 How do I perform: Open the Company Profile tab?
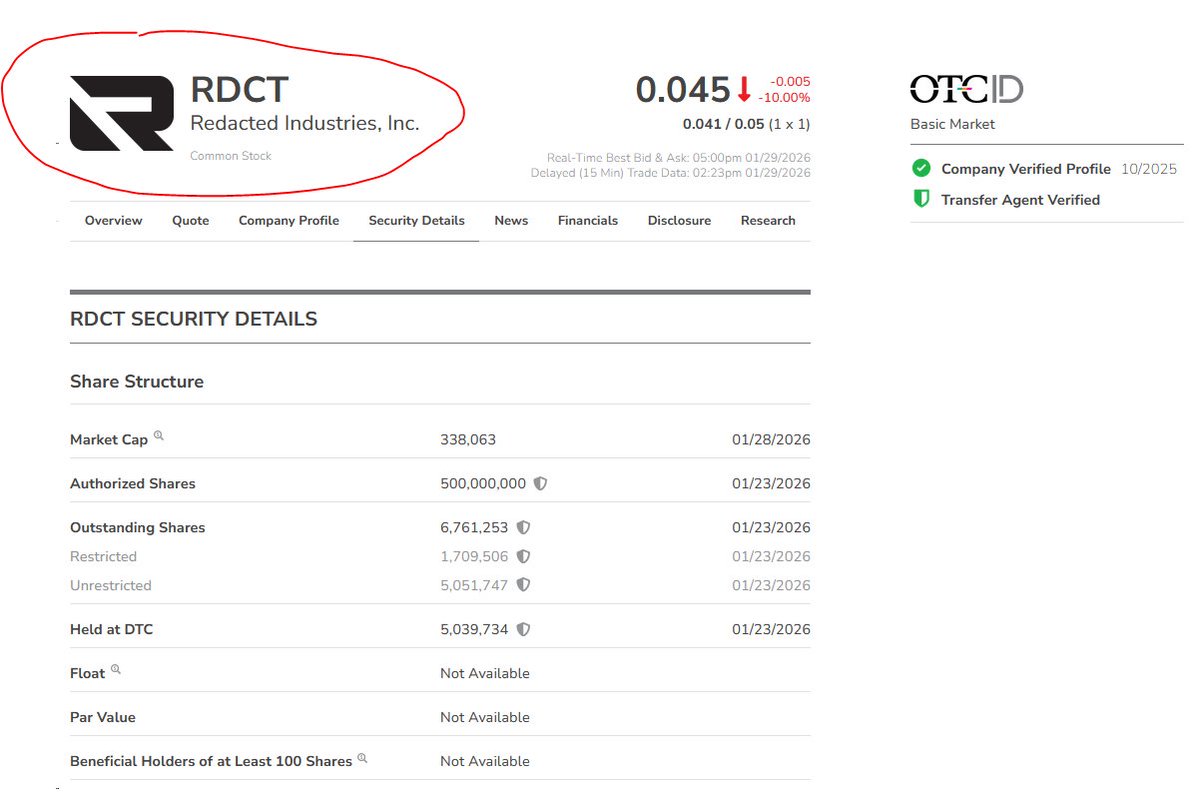(289, 220)
